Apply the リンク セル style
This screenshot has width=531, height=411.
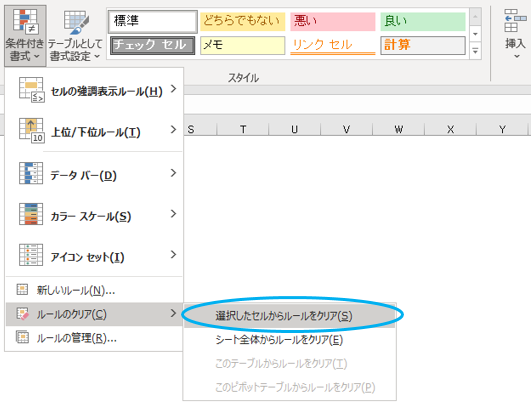[333, 45]
